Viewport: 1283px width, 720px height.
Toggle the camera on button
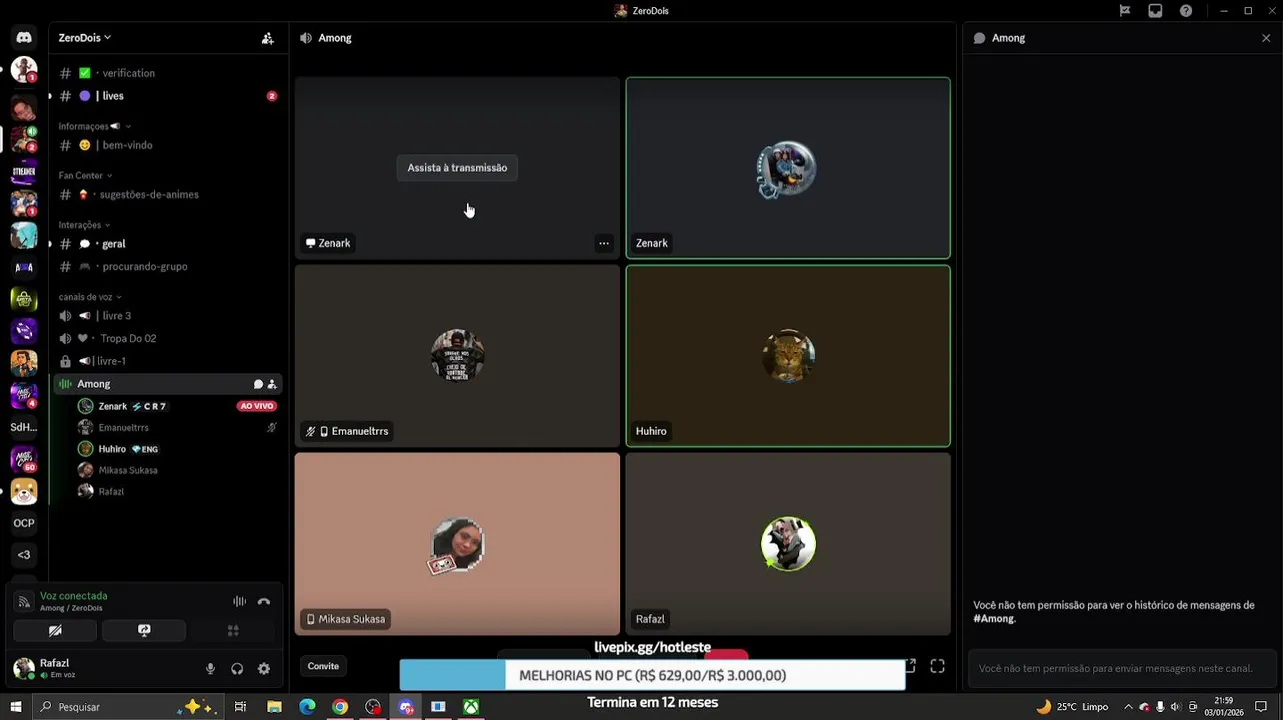(x=55, y=631)
